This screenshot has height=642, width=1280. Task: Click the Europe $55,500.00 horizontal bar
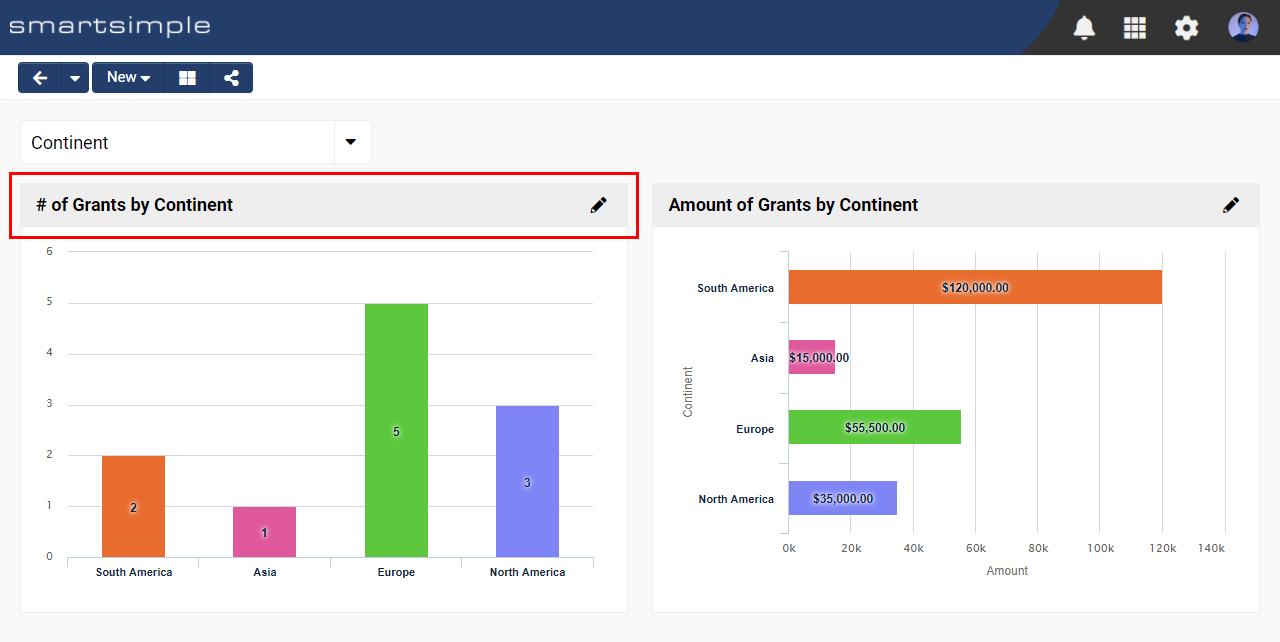point(874,427)
